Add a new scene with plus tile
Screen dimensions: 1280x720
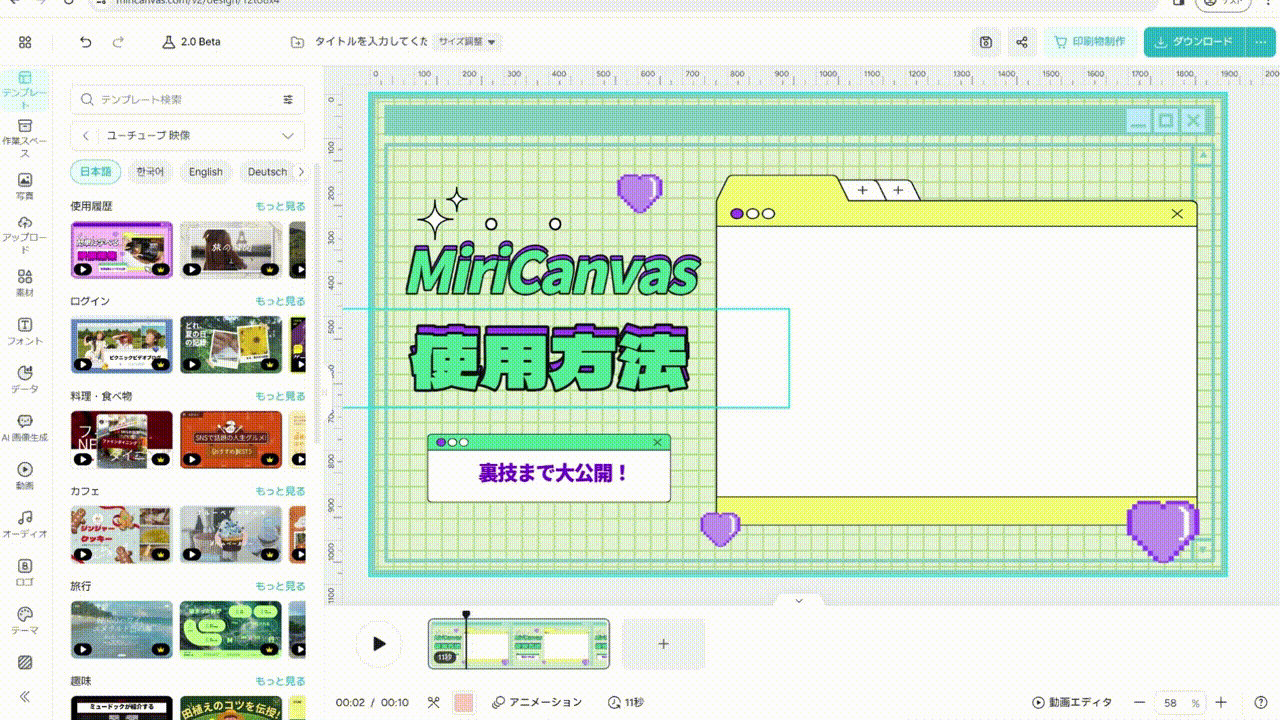(x=663, y=644)
